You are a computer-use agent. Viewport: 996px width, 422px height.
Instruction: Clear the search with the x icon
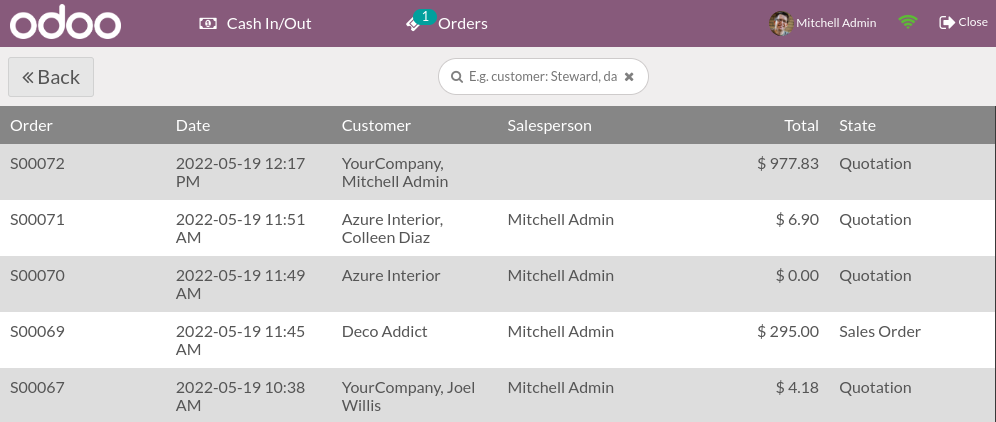pos(629,77)
